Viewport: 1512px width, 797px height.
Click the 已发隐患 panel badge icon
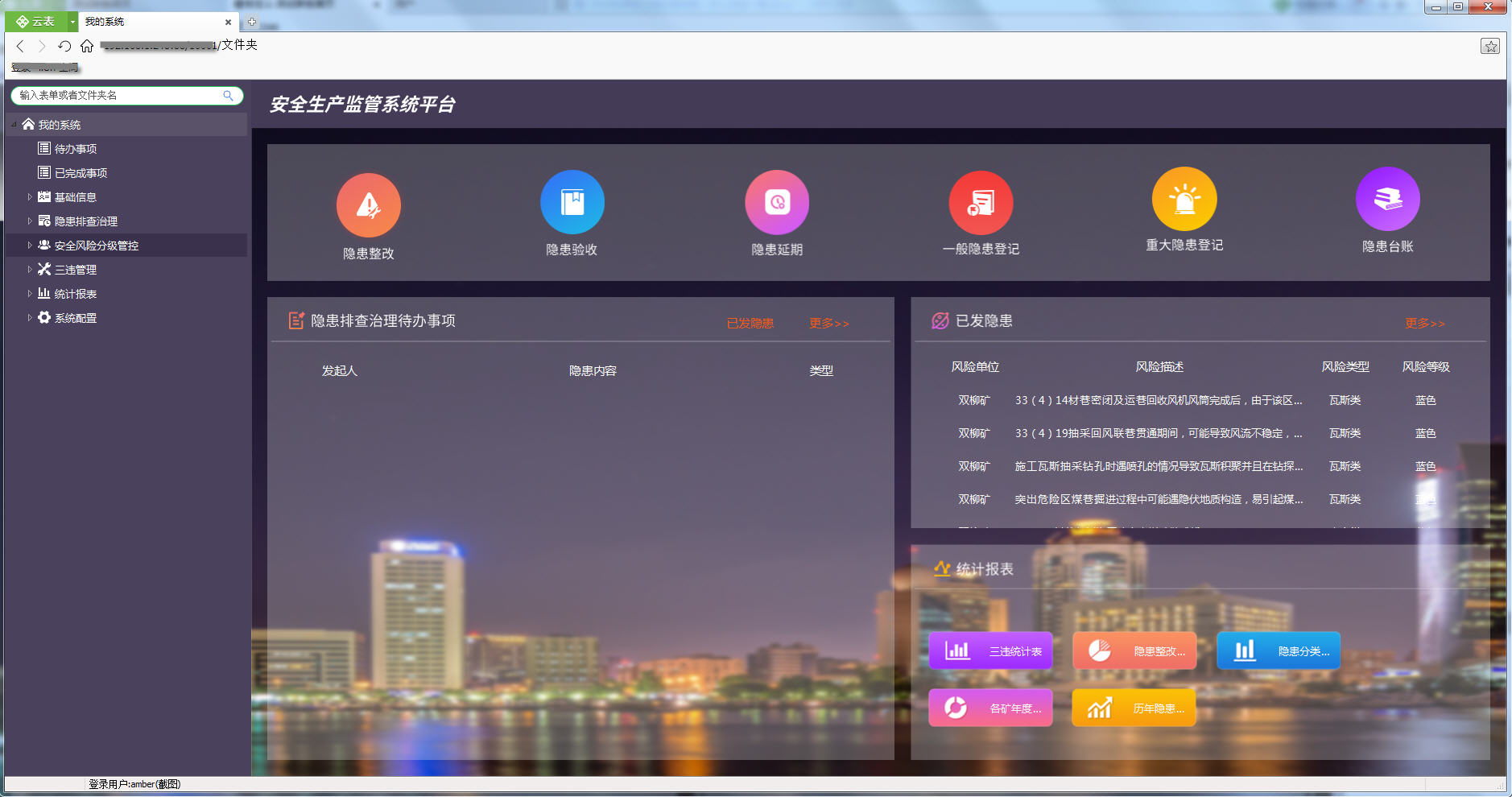click(x=939, y=320)
